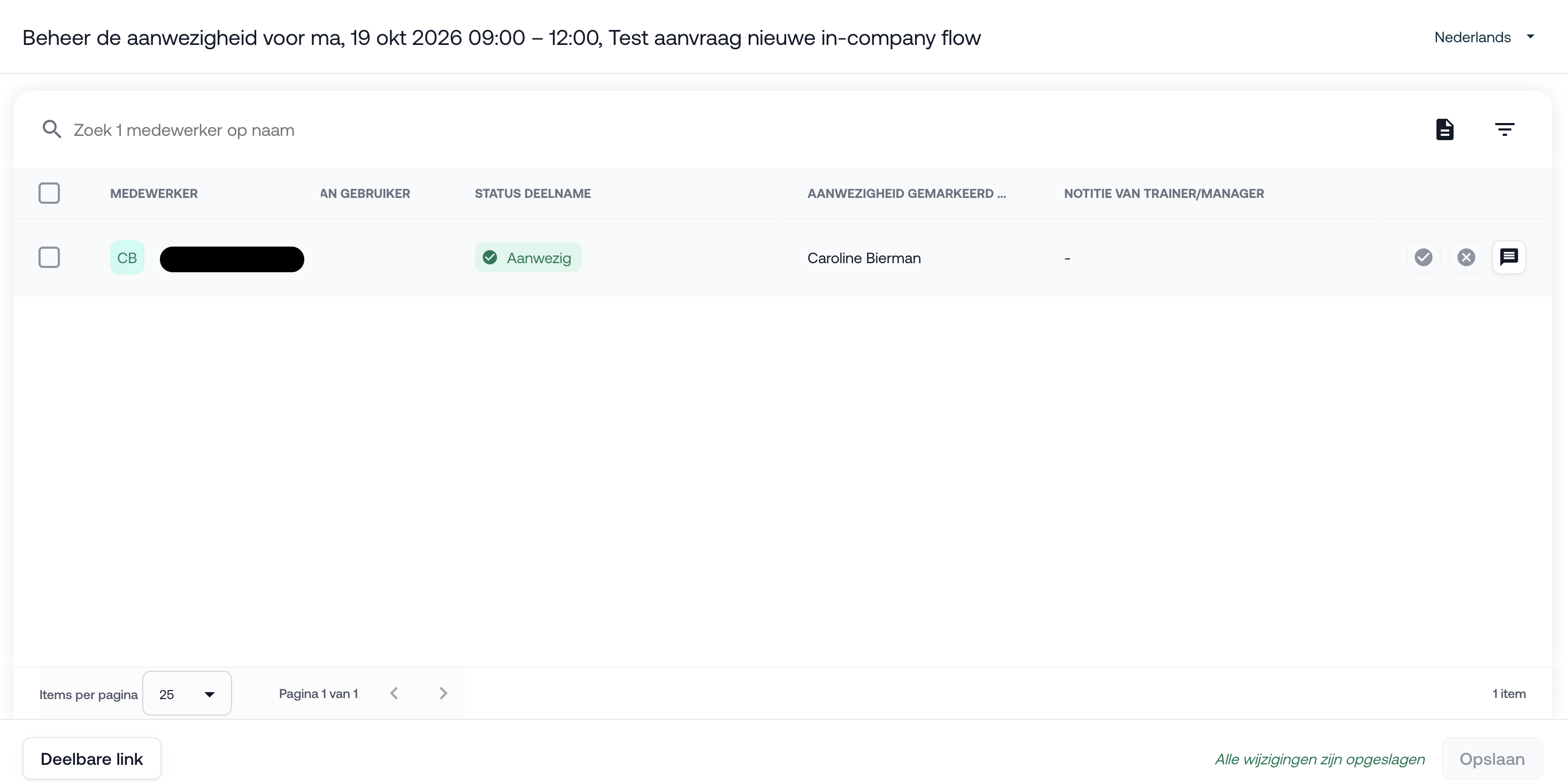Click the Pagina 1 van 1 label
This screenshot has height=782, width=1568.
[x=318, y=693]
